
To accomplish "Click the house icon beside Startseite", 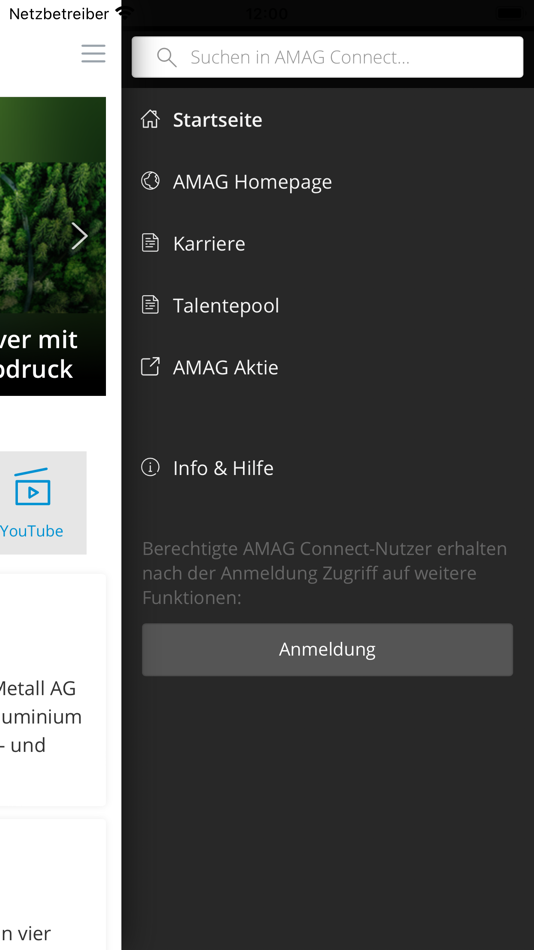I will coord(150,119).
